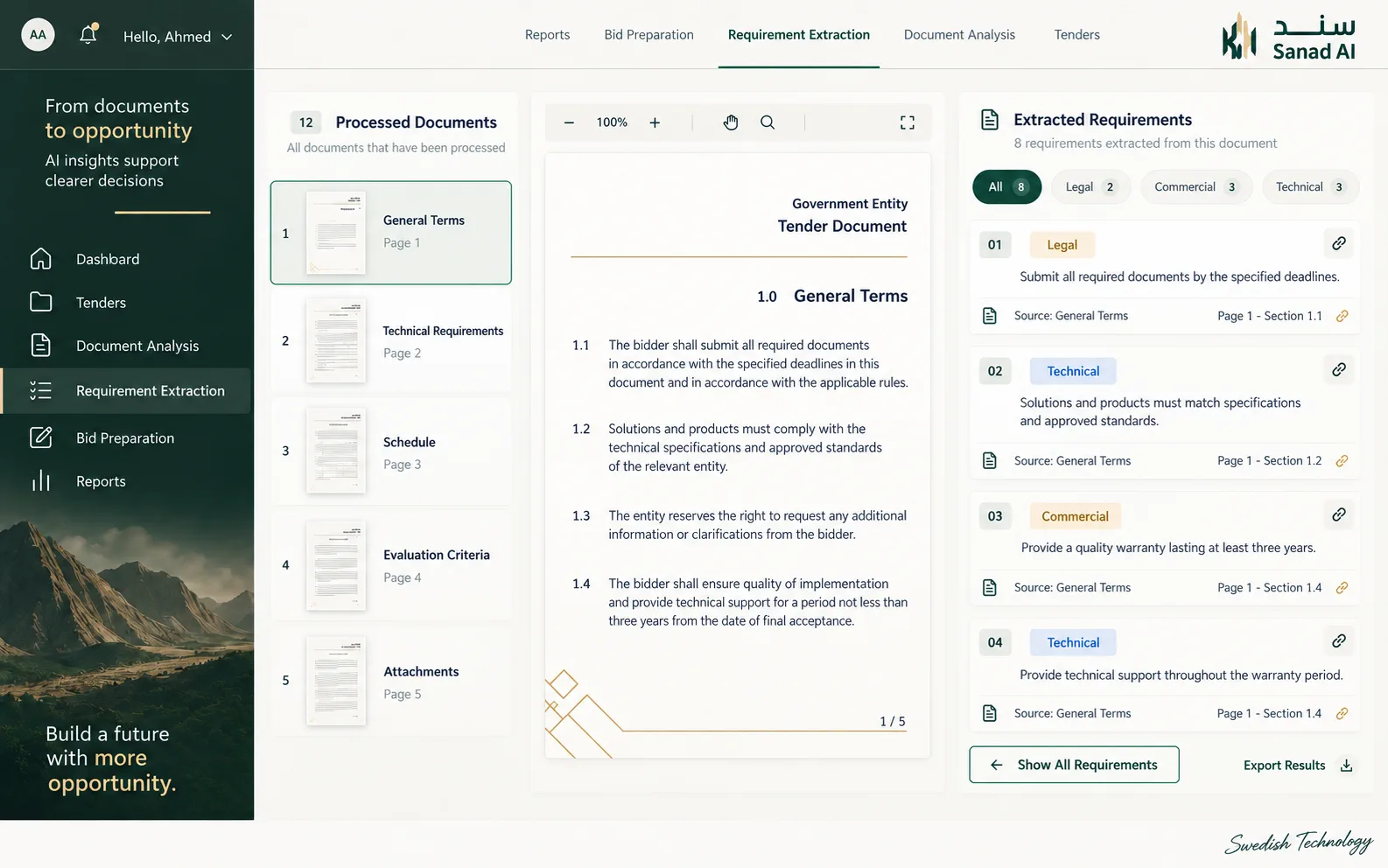Click the Bid Preparation edit icon in sidebar
This screenshot has width=1388, height=868.
41,437
